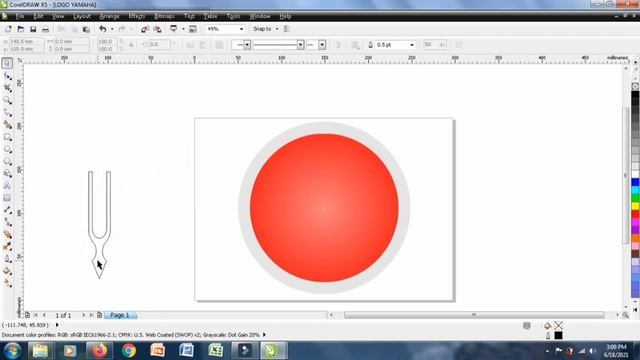Select the Text tool
The image size is (640, 360).
click(x=7, y=186)
